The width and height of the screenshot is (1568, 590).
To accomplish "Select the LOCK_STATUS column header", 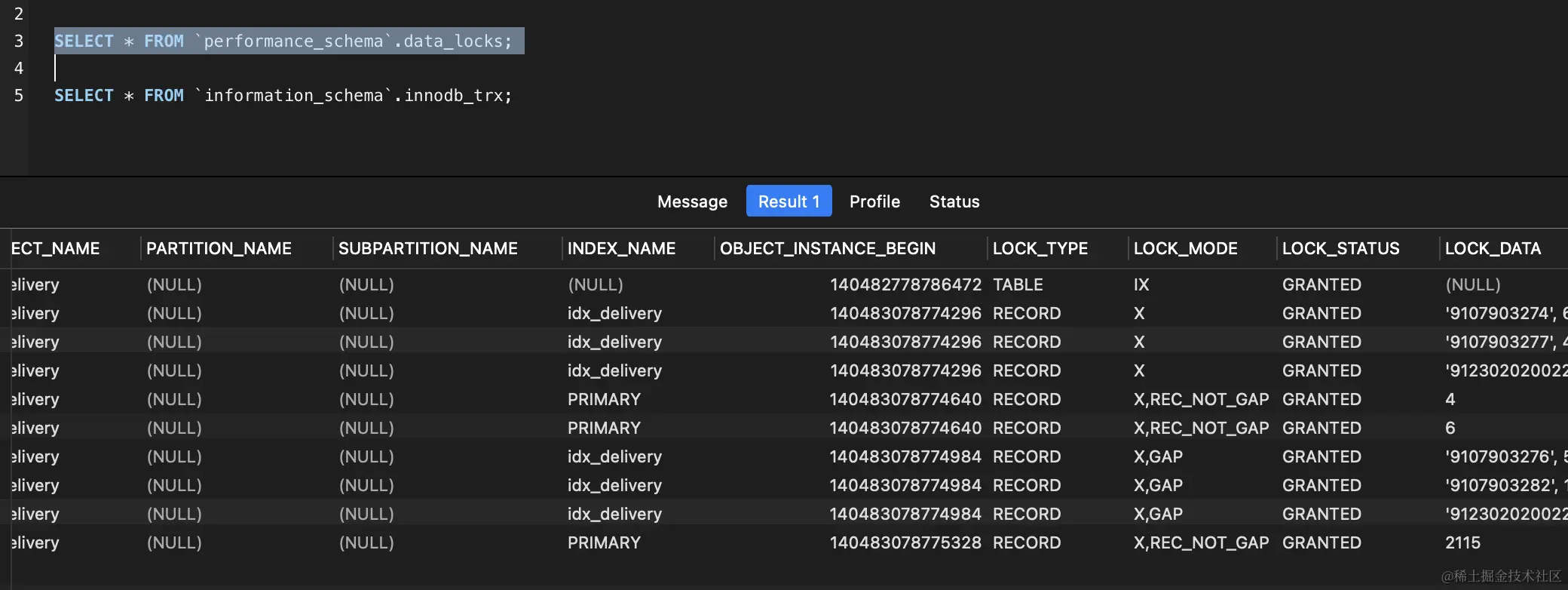I will pyautogui.click(x=1340, y=248).
